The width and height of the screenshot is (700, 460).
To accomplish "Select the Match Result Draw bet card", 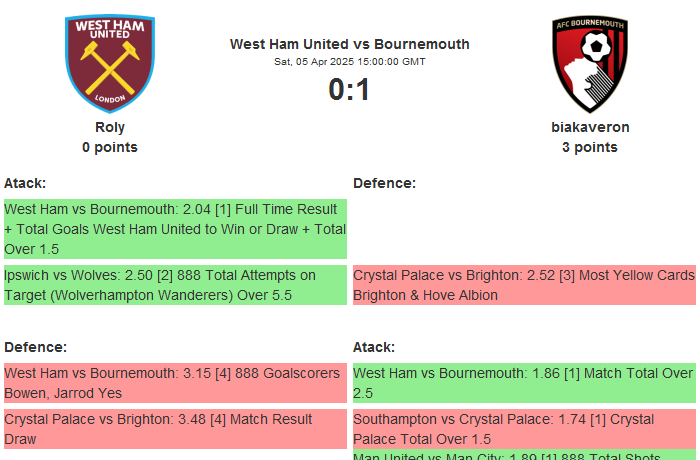I will coord(175,429).
